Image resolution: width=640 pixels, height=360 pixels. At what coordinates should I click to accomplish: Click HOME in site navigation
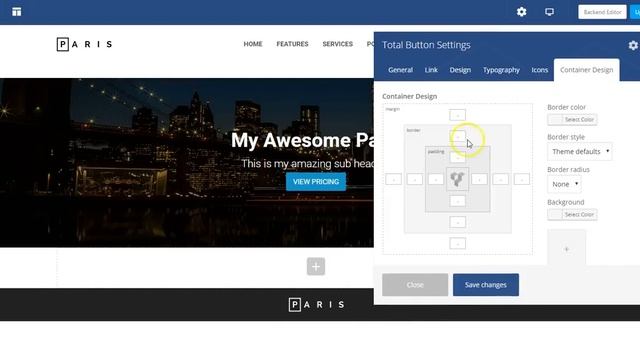pos(253,44)
